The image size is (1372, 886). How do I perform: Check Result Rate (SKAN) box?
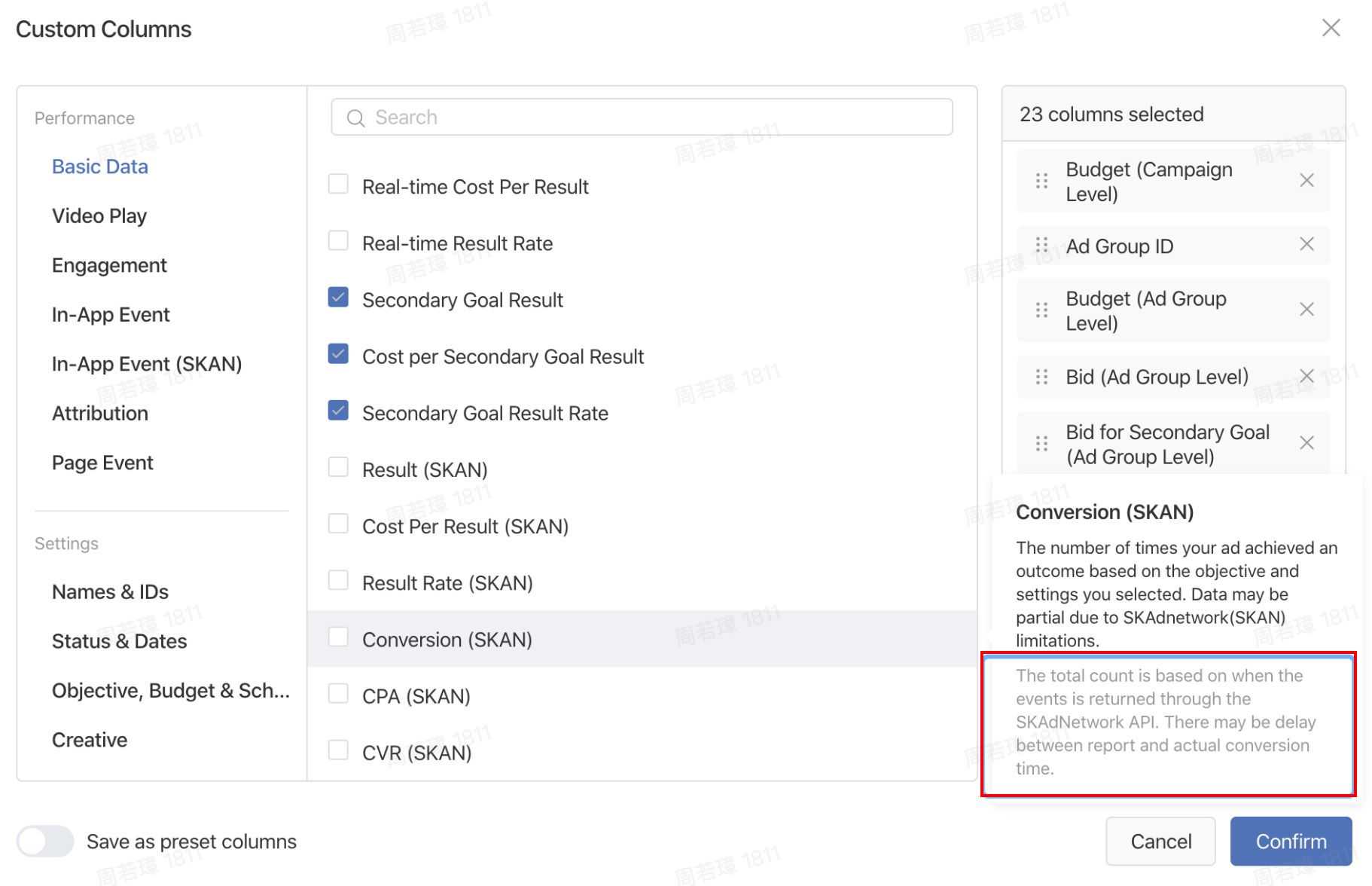tap(338, 580)
